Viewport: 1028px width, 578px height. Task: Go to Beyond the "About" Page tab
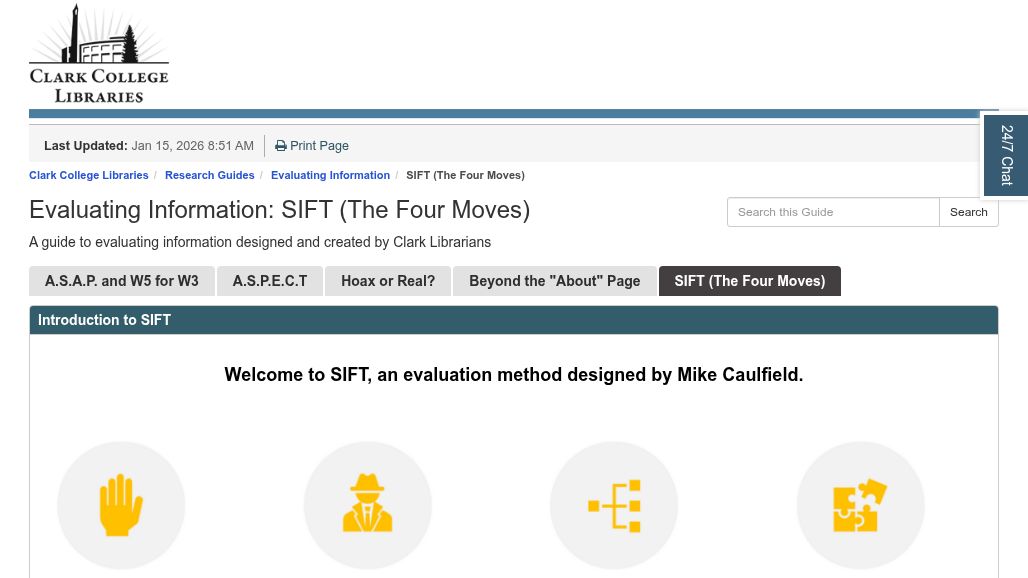554,281
